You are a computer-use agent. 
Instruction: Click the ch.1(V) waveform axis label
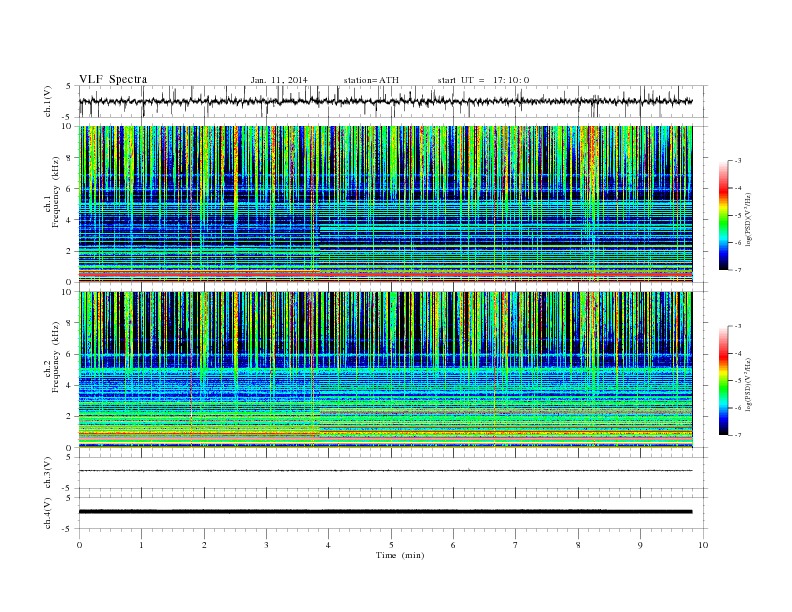[47, 101]
